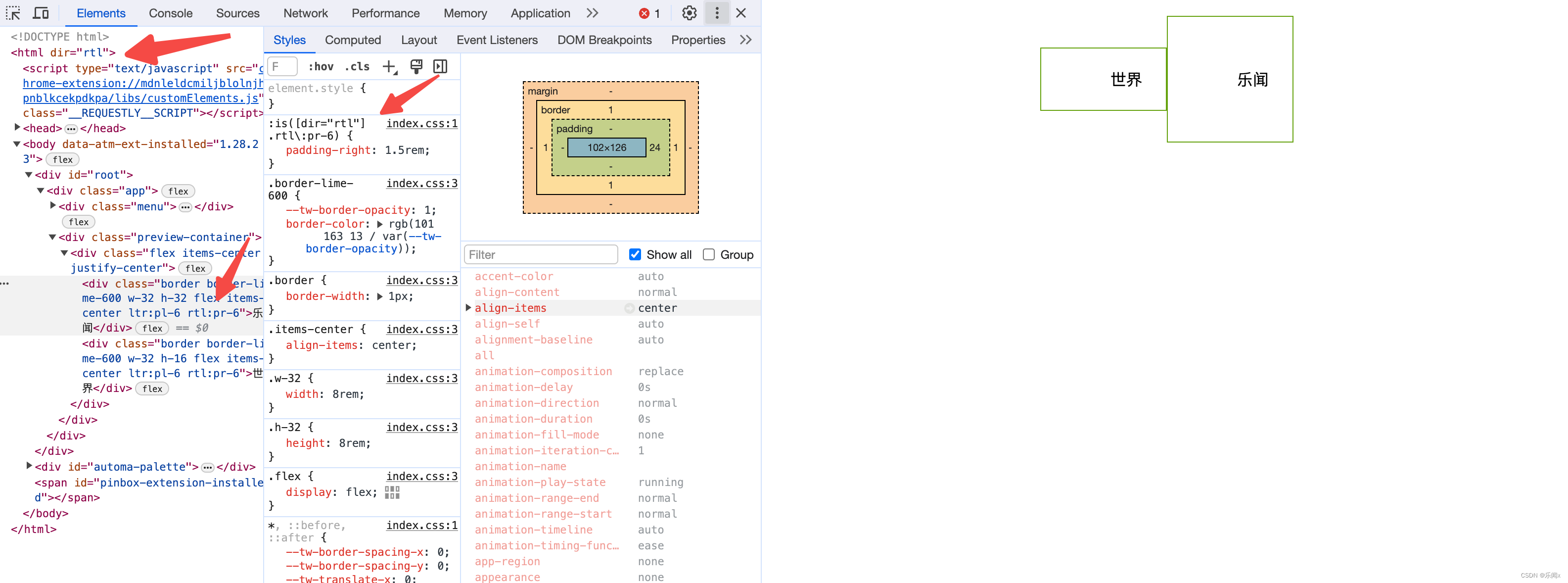Open the Console panel
Screen dimensions: 1568x583
point(171,13)
